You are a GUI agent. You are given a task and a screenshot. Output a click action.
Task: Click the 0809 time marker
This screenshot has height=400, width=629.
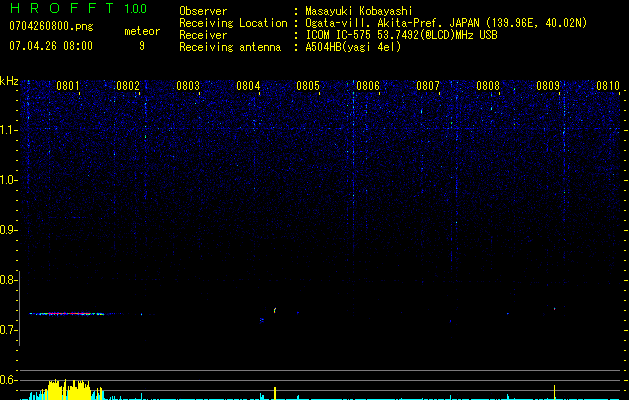tap(548, 86)
